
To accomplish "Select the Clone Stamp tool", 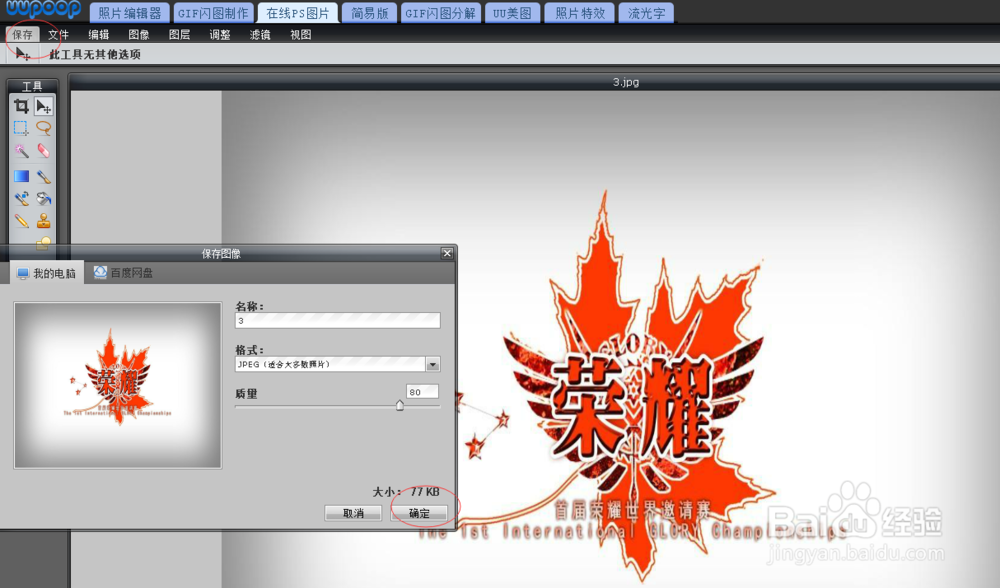I will coord(43,221).
